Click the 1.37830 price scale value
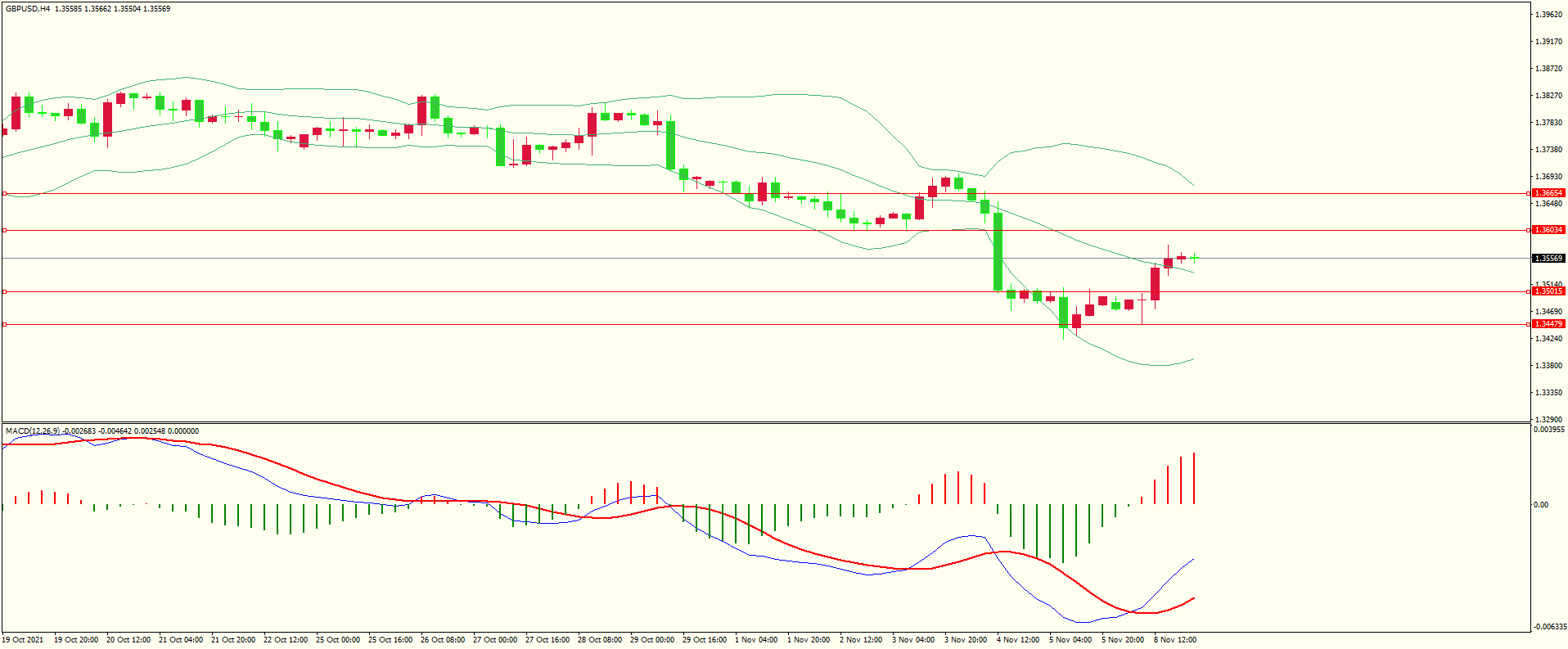 coord(1548,123)
